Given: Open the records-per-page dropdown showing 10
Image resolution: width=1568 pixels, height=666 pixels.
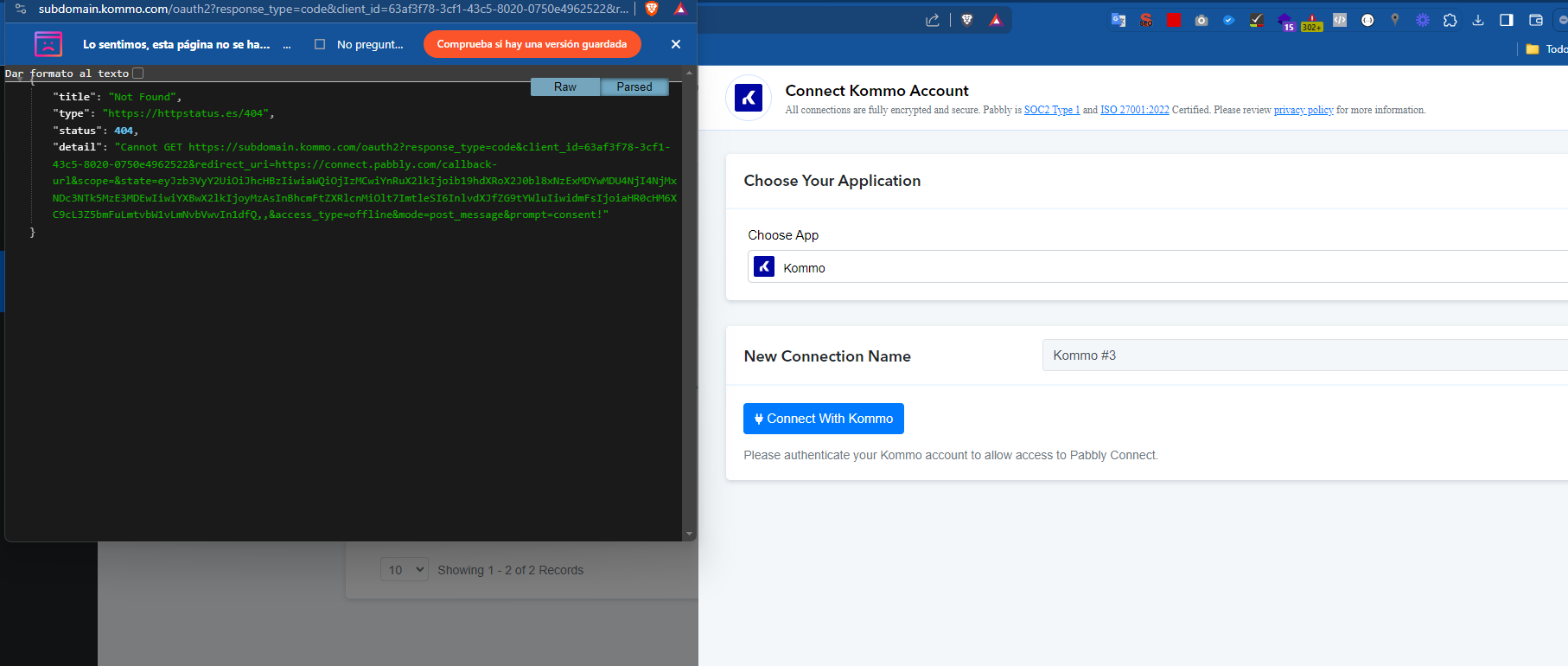Looking at the screenshot, I should [x=405, y=569].
